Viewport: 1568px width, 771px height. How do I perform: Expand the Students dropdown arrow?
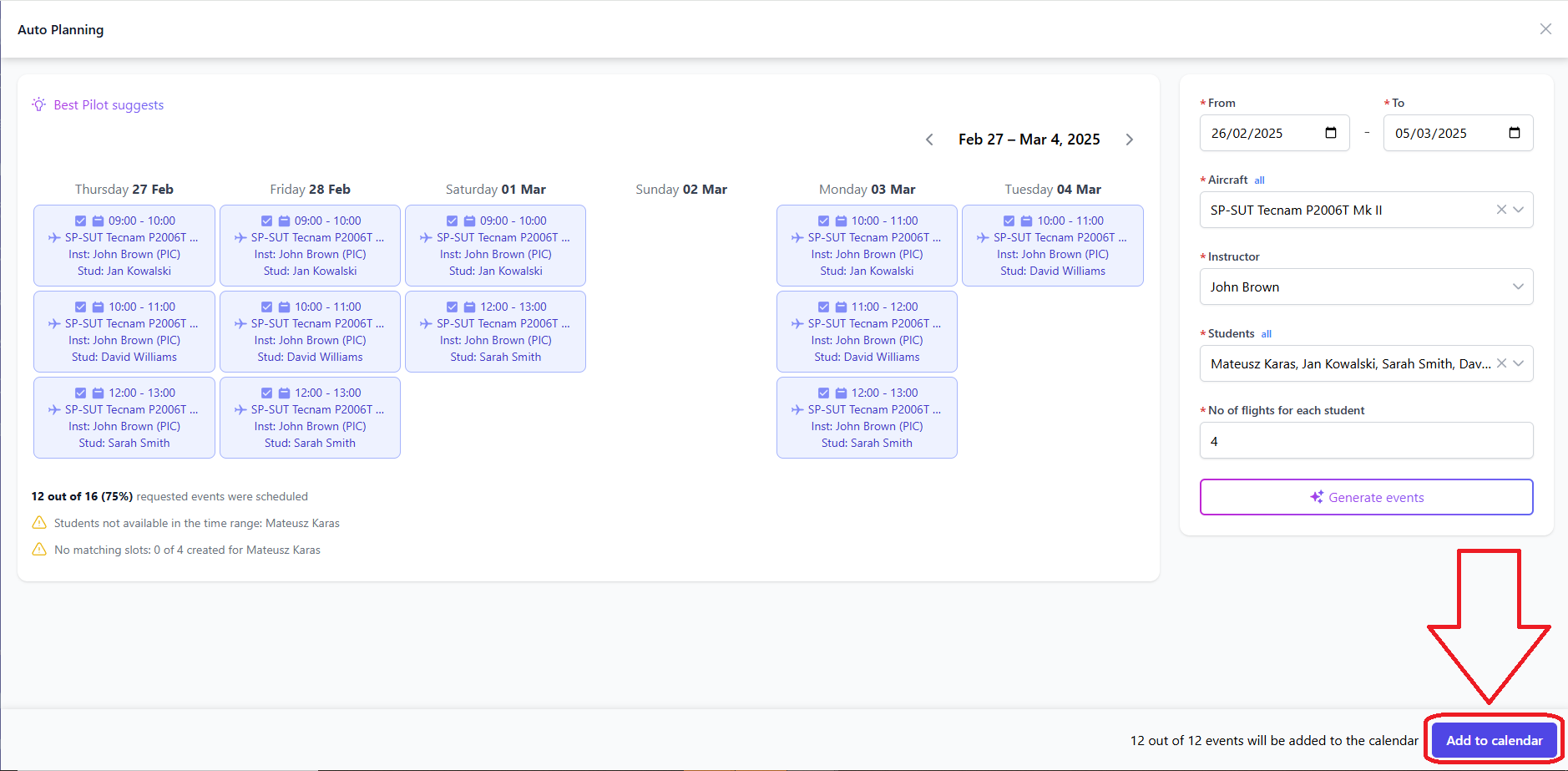pos(1519,363)
